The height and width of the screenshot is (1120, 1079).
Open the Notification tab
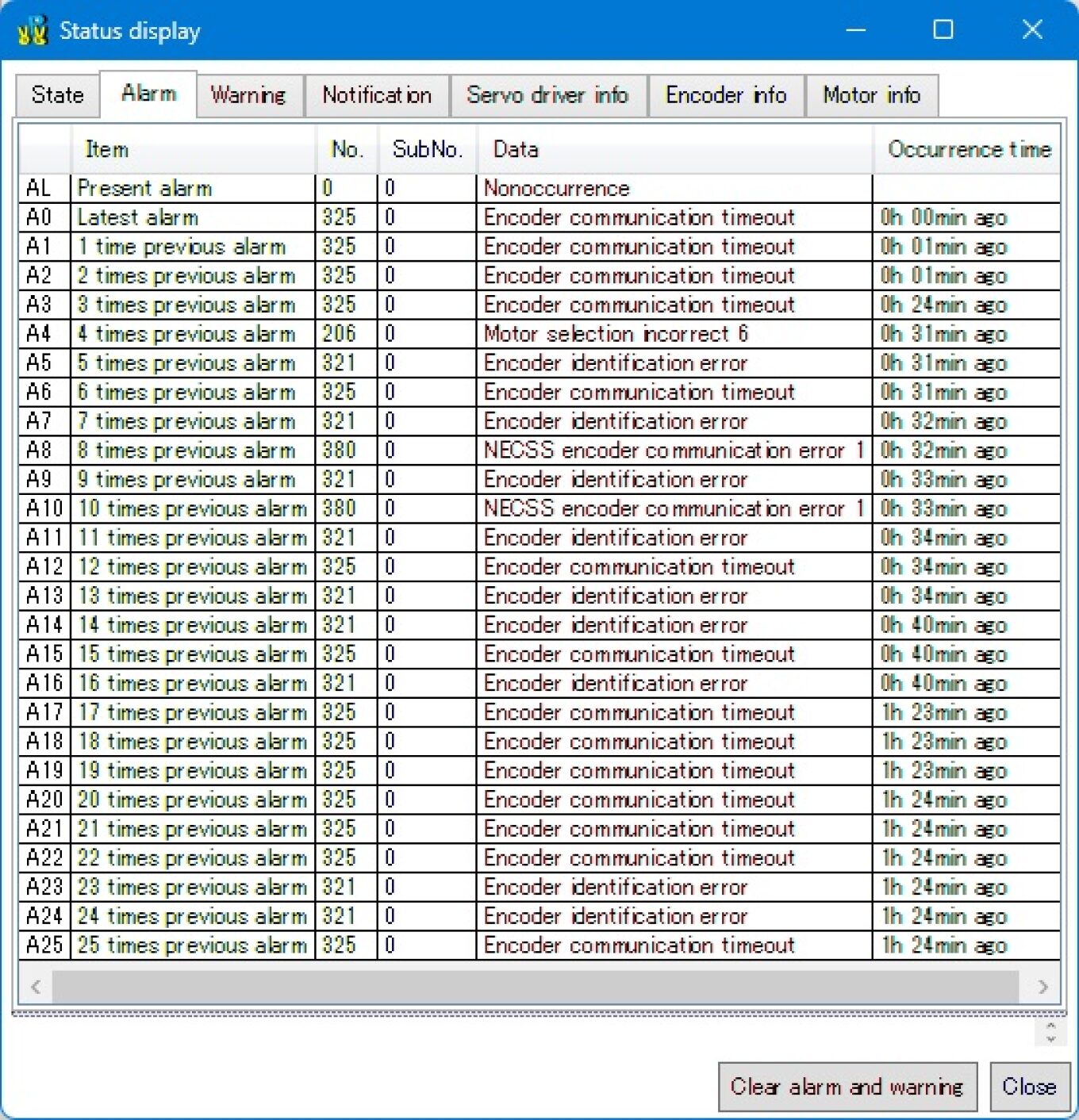377,95
